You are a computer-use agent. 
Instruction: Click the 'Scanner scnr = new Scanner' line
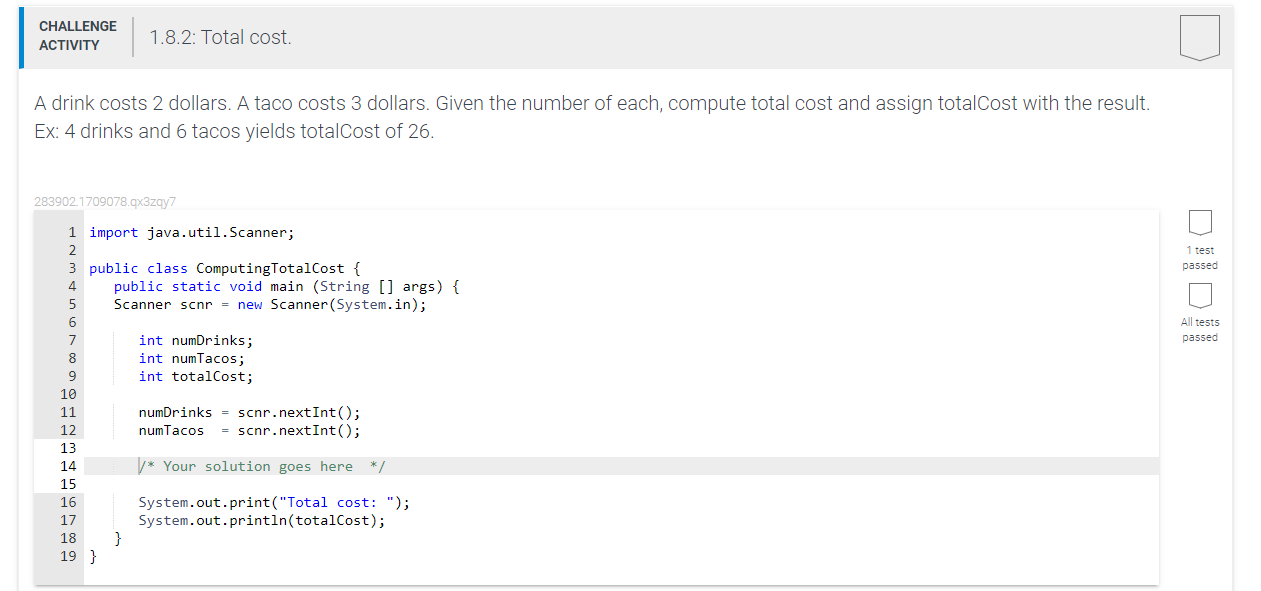tap(269, 304)
